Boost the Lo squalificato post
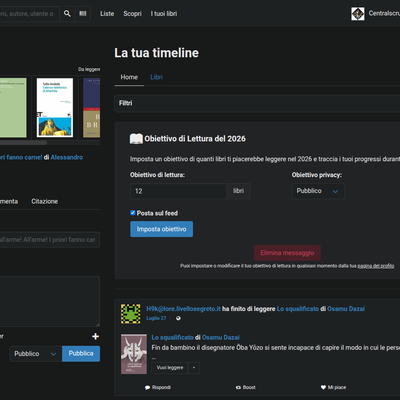This screenshot has height=400, width=400. 245,387
